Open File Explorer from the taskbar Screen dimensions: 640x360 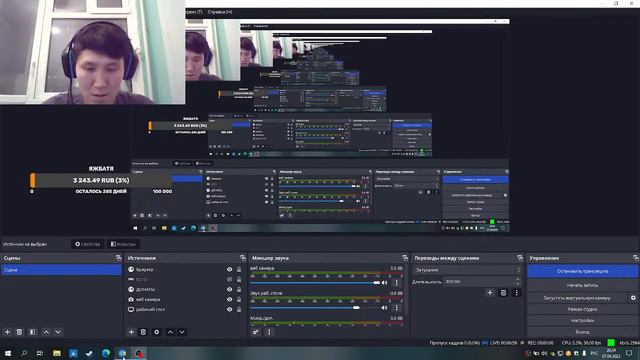coord(57,353)
